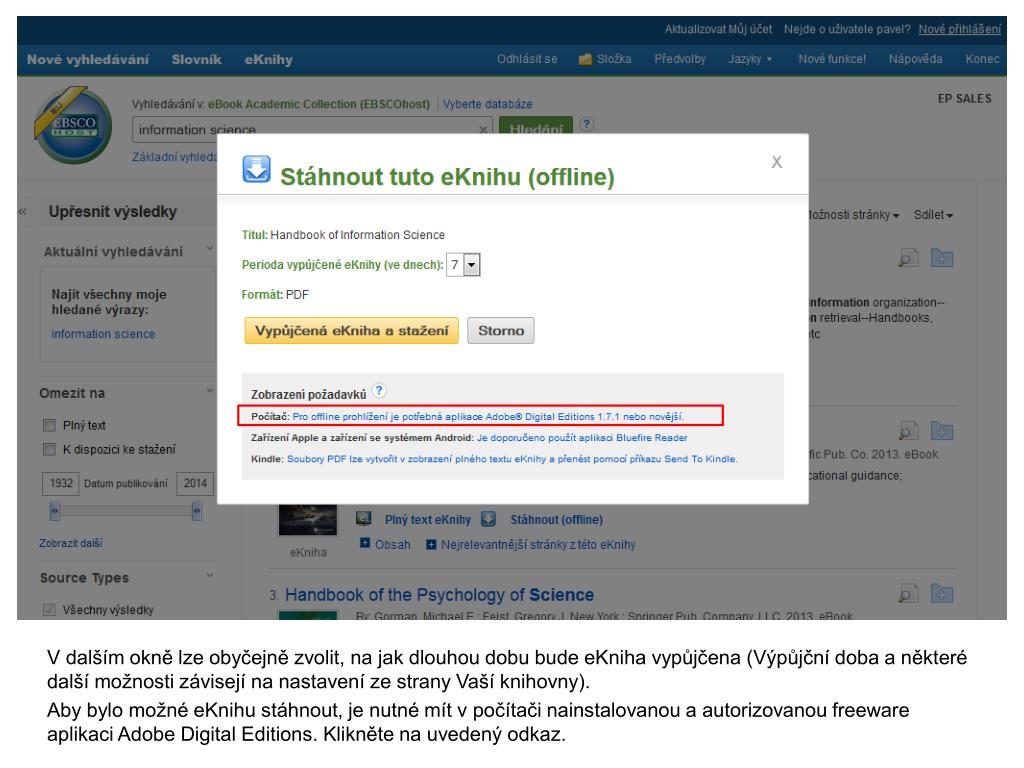
Task: Click Nové funkce! in top bar
Action: point(832,59)
